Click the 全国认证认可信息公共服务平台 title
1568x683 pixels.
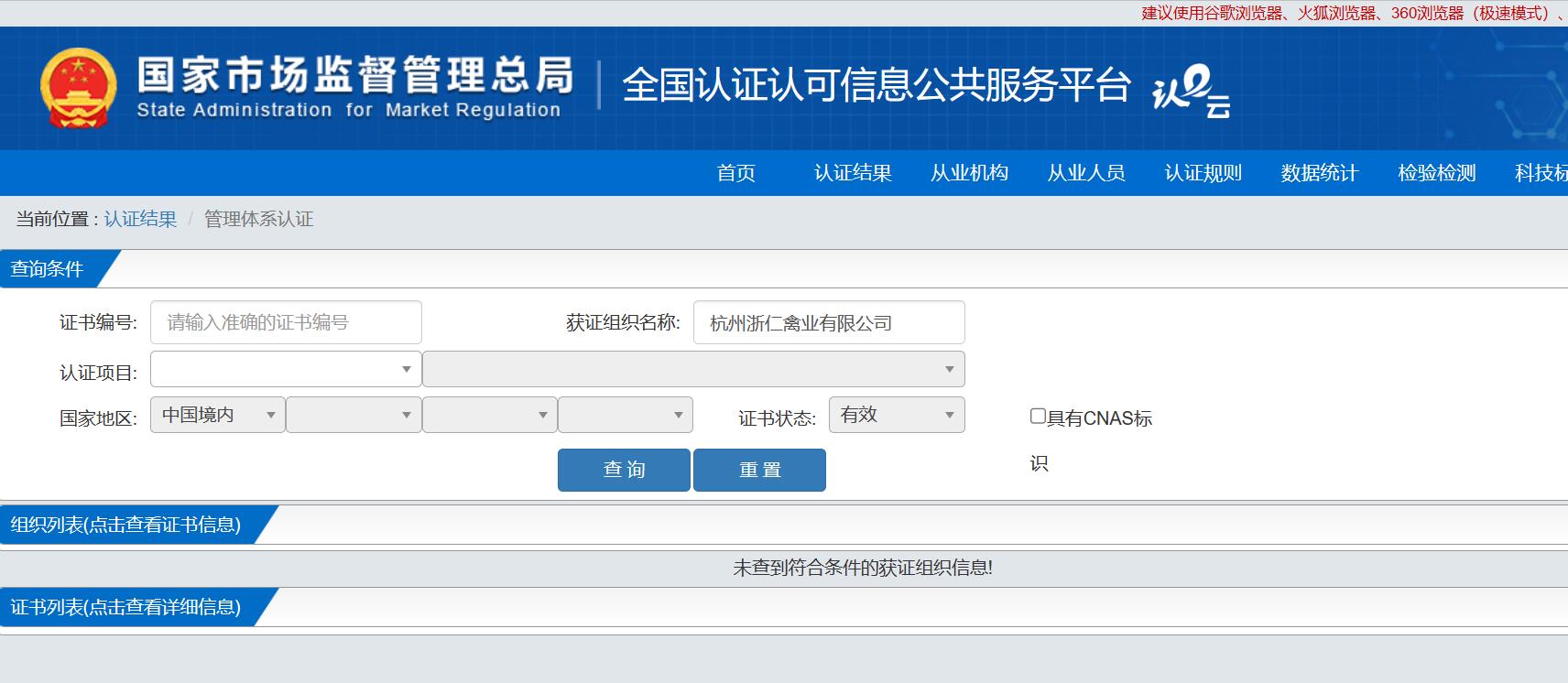877,85
